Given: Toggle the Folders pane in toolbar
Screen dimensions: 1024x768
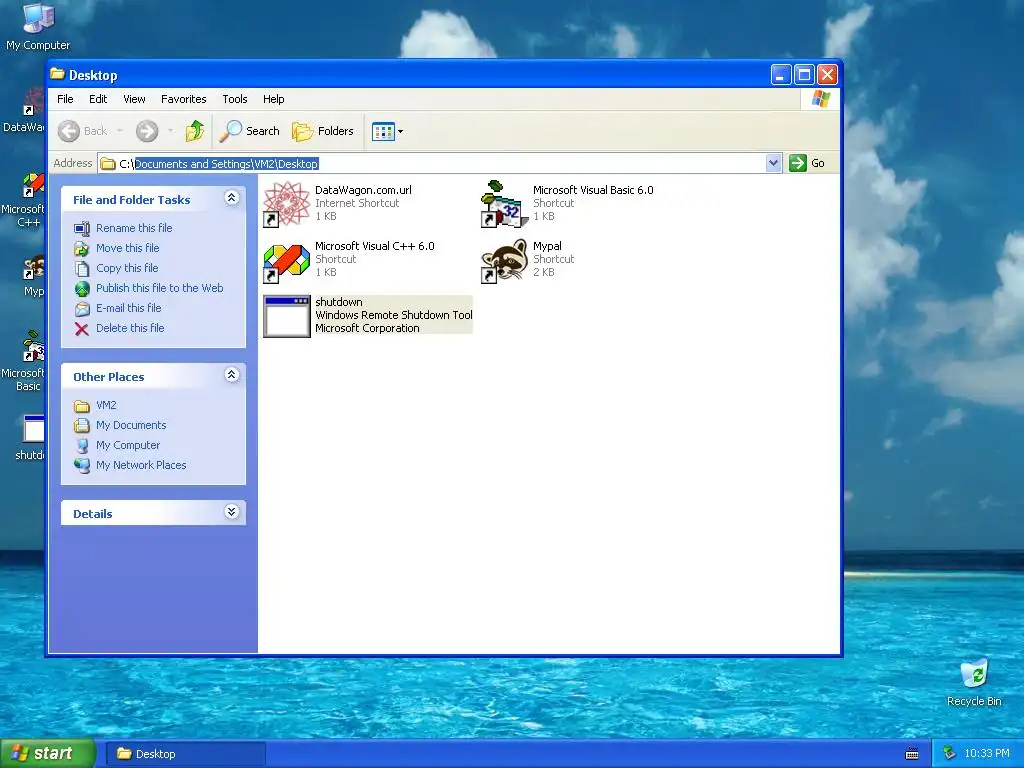Looking at the screenshot, I should pos(323,131).
